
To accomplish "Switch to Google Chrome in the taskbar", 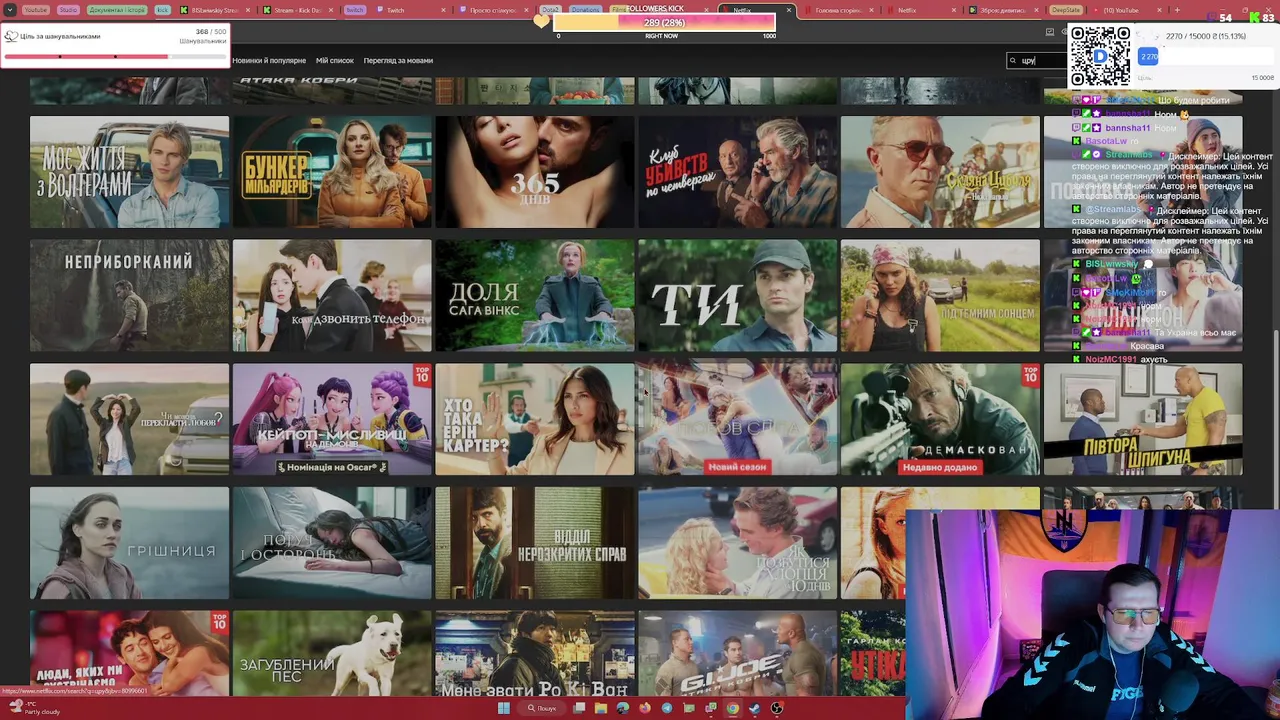I will coord(733,708).
